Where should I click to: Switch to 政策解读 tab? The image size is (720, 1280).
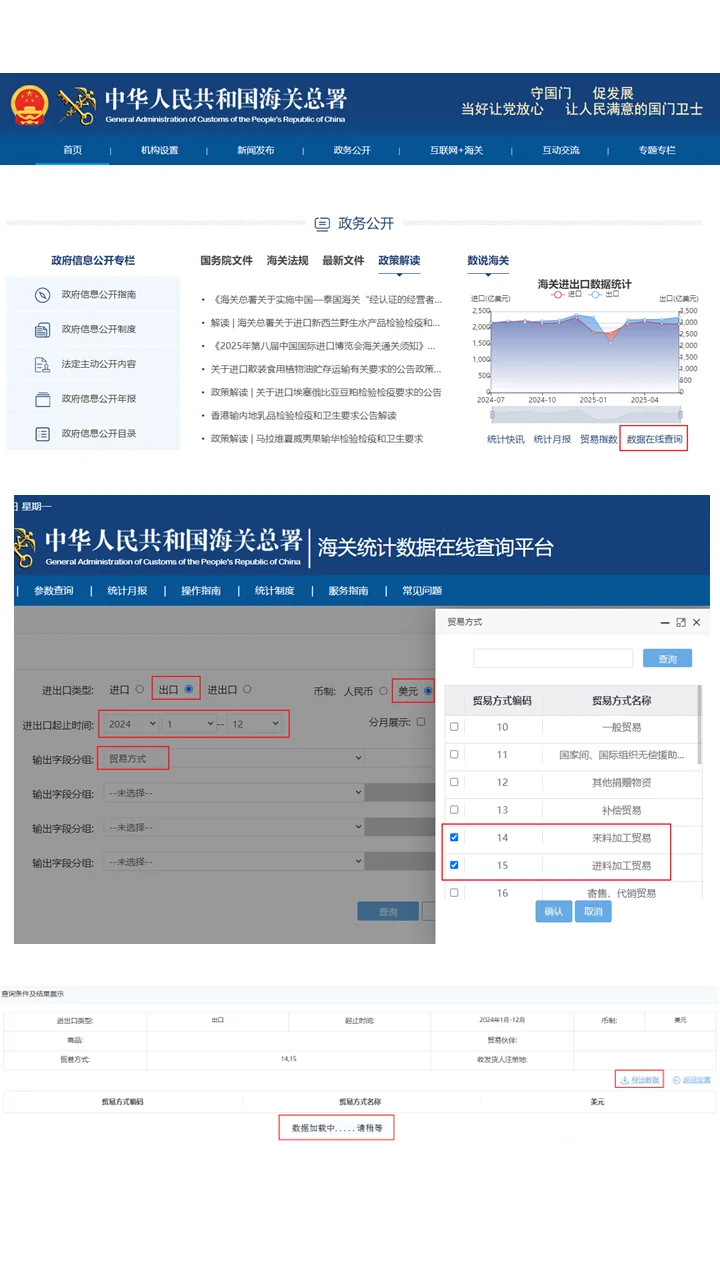[x=399, y=260]
